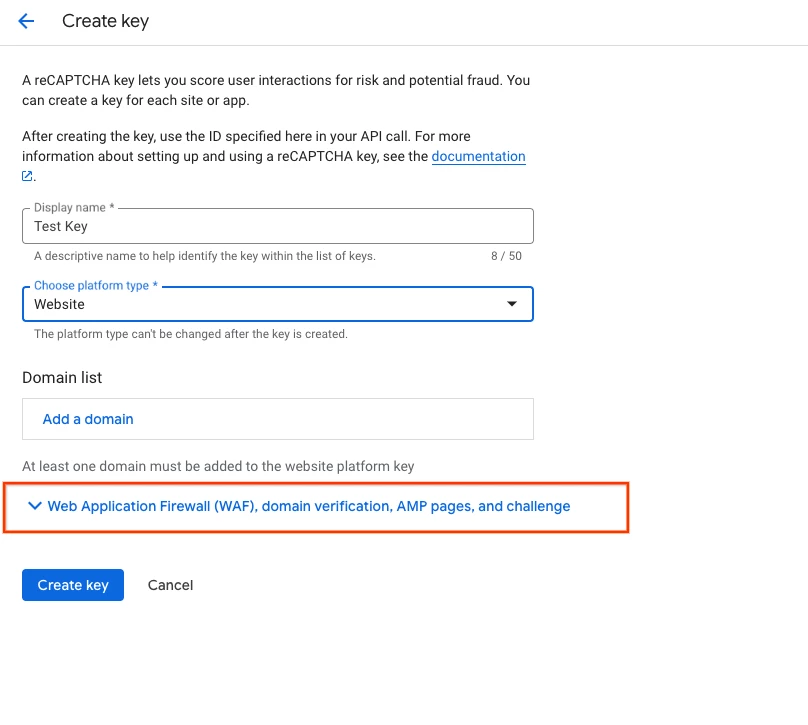
Task: Click the dropdown caret beside Website
Action: (x=512, y=304)
